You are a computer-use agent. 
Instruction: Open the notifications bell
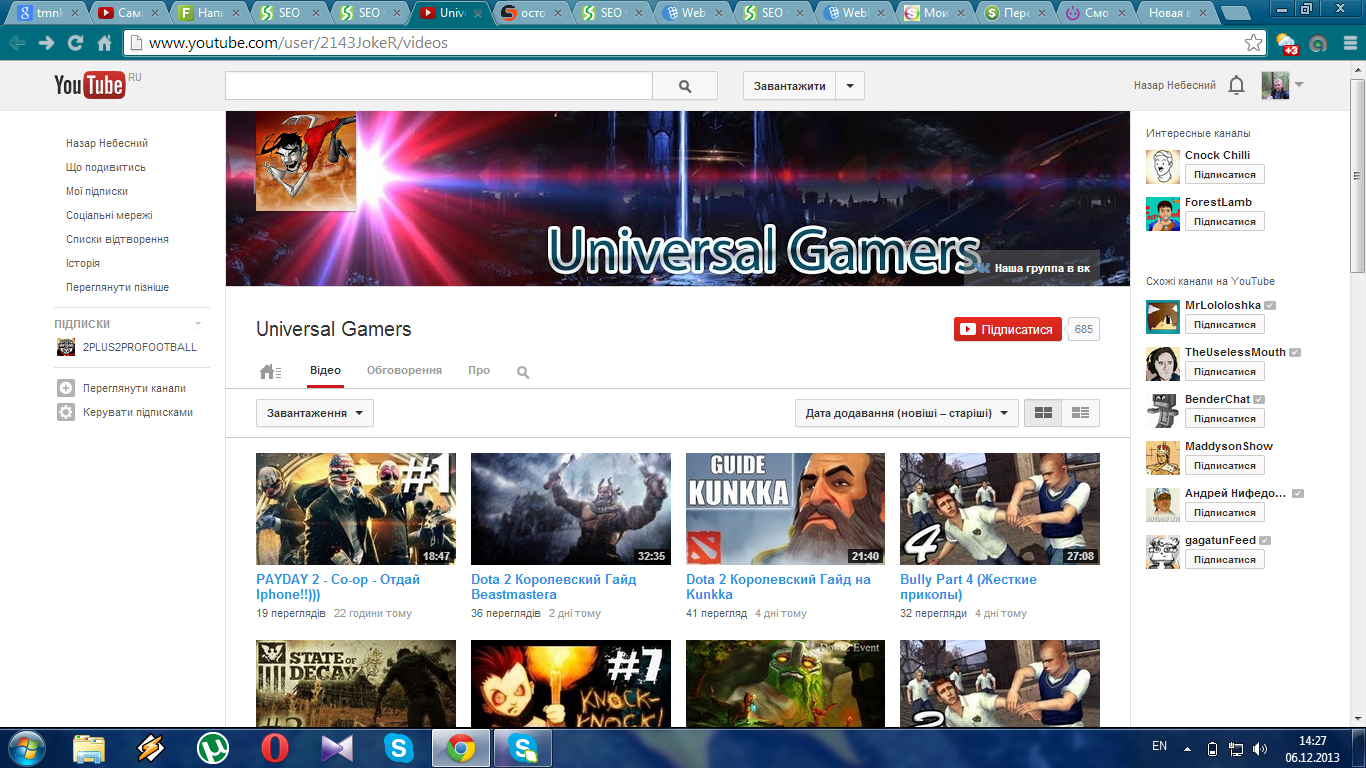pyautogui.click(x=1236, y=86)
